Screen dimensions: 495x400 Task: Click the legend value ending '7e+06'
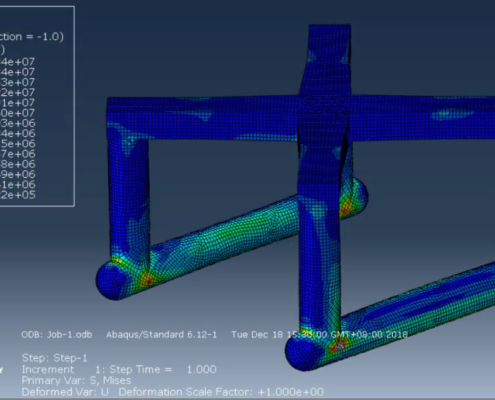(x=17, y=154)
